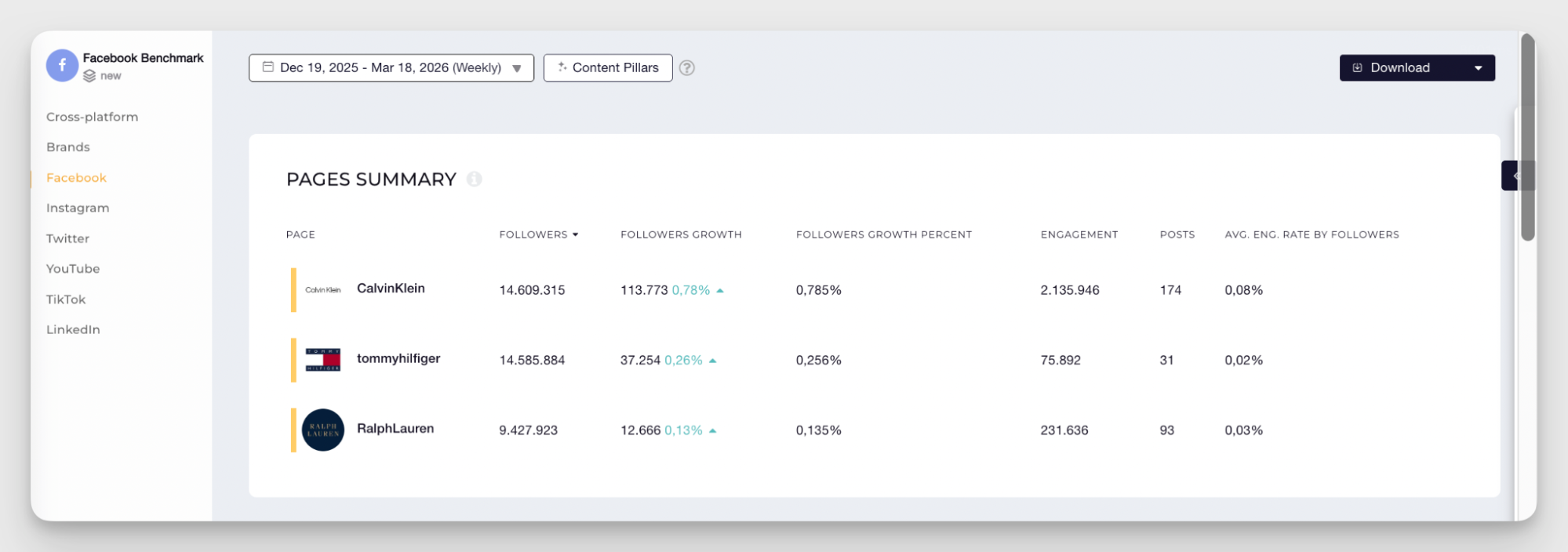Click the engagement rate 0,08%

(1243, 290)
